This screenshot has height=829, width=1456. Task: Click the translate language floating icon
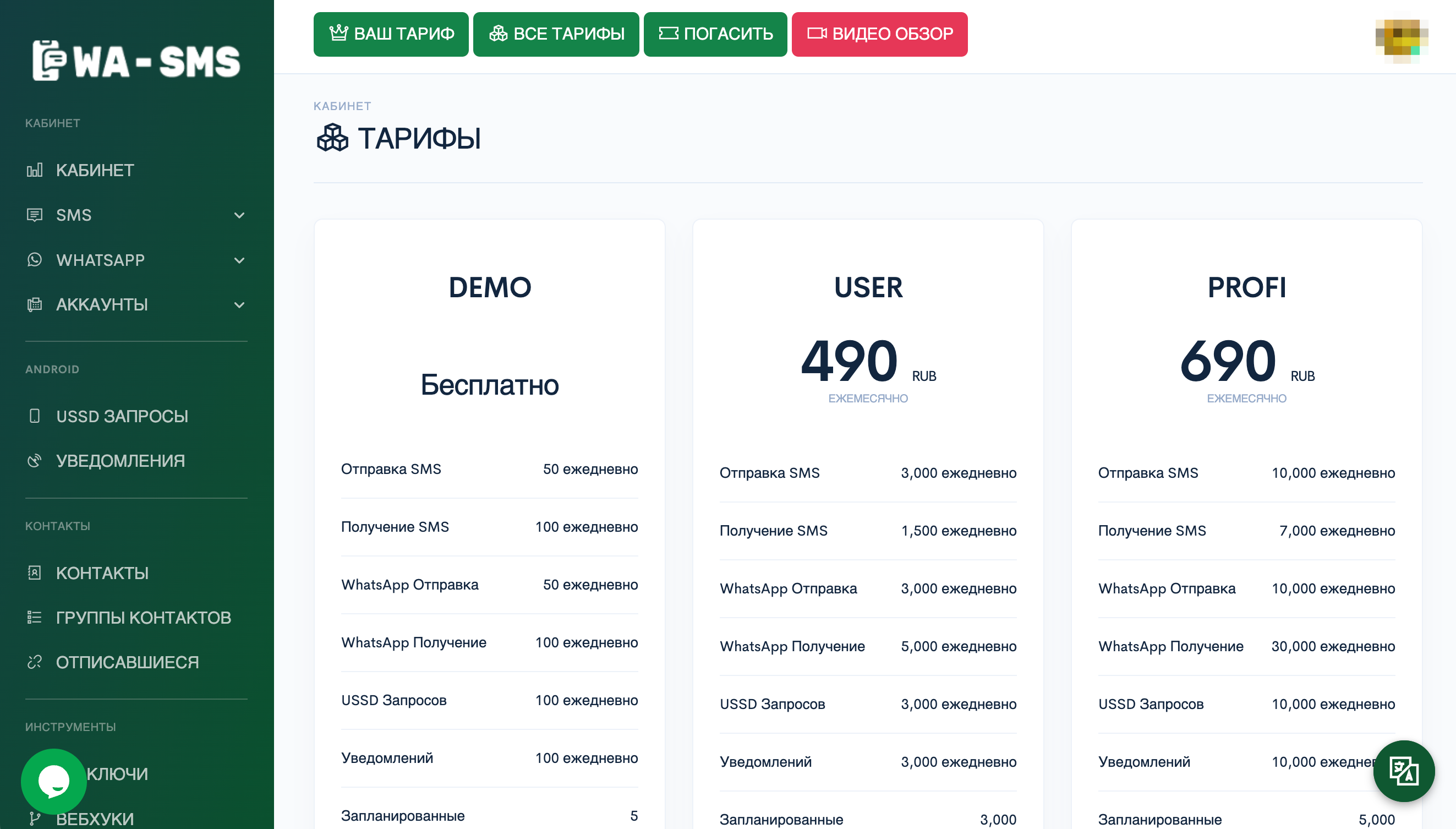[x=1403, y=771]
